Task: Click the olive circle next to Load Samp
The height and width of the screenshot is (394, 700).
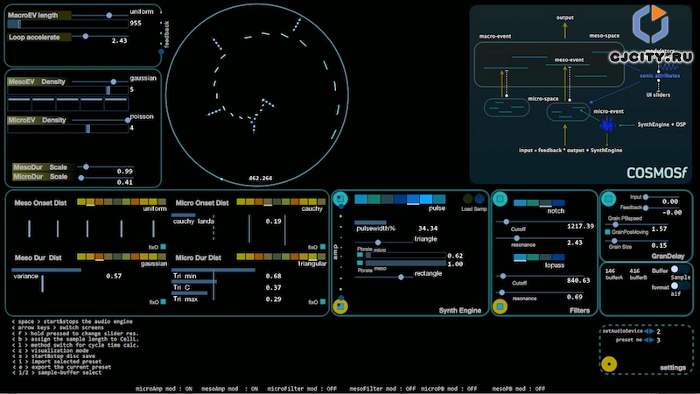Action: 467,199
